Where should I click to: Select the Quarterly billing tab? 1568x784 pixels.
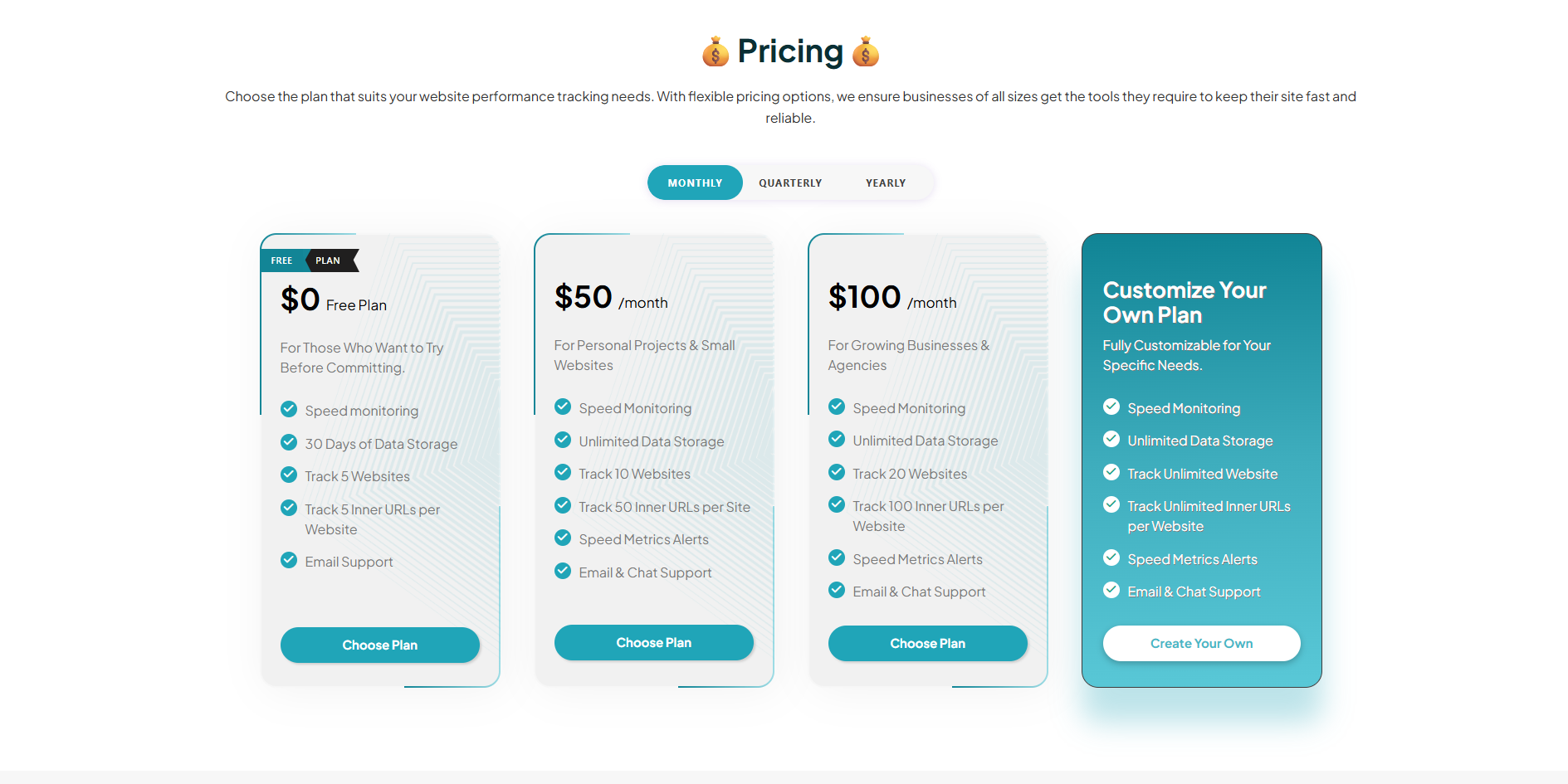790,183
